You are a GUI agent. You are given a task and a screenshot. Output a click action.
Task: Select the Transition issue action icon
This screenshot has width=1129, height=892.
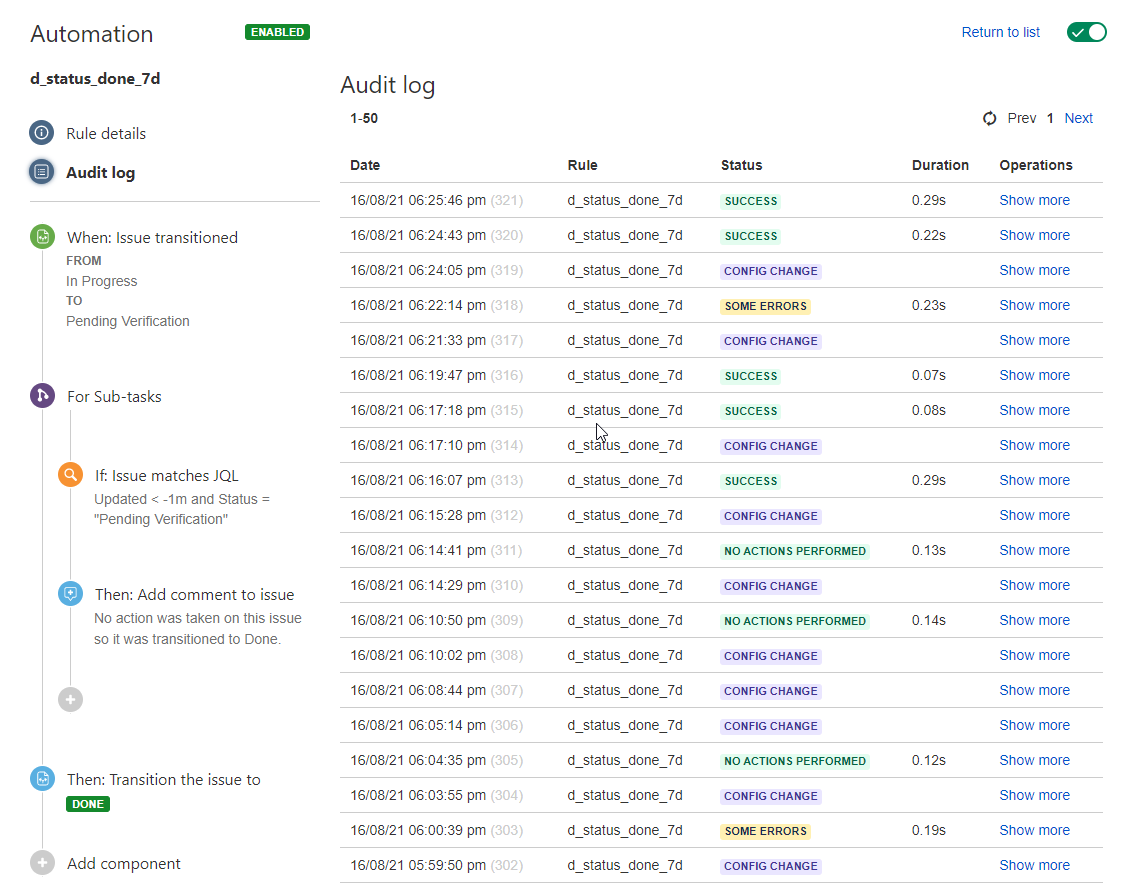(x=41, y=778)
